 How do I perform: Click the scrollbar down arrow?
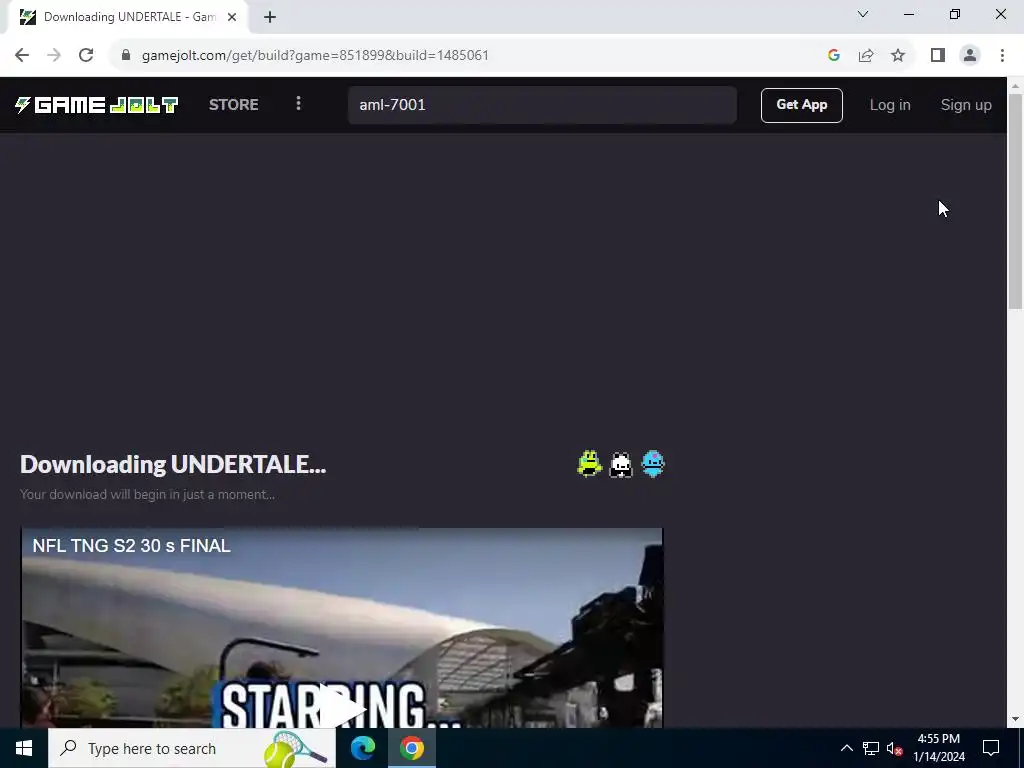1015,720
